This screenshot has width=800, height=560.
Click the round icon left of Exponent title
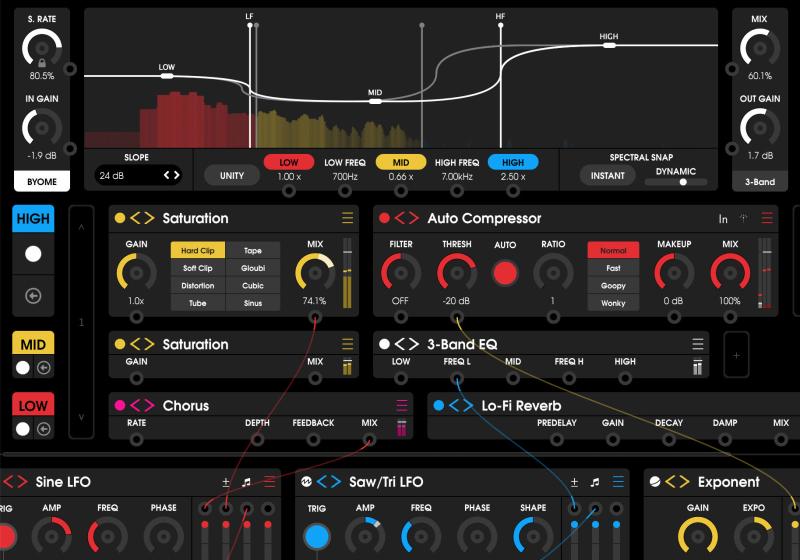(x=655, y=481)
